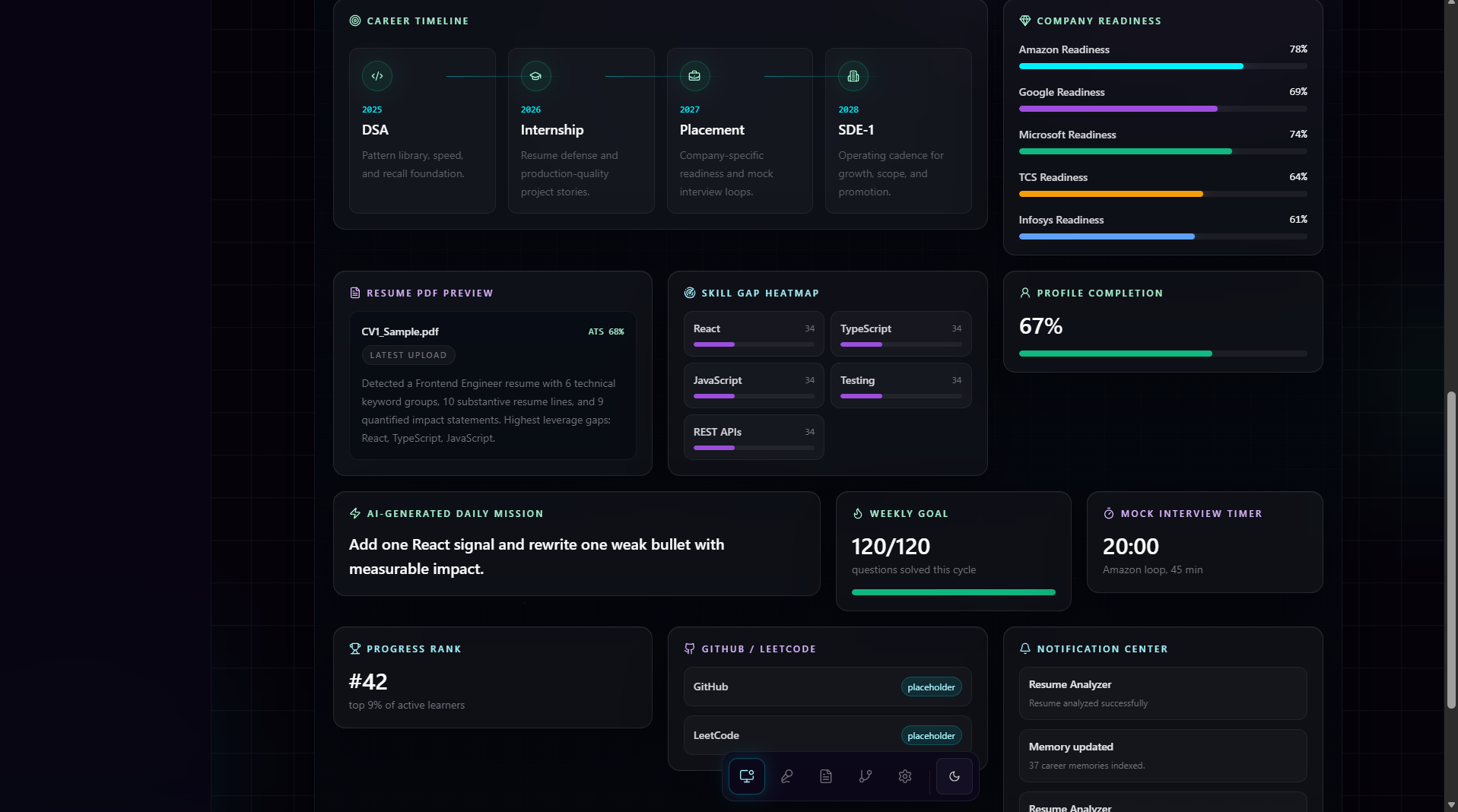Click the Amazon Readiness progress bar

click(1163, 66)
